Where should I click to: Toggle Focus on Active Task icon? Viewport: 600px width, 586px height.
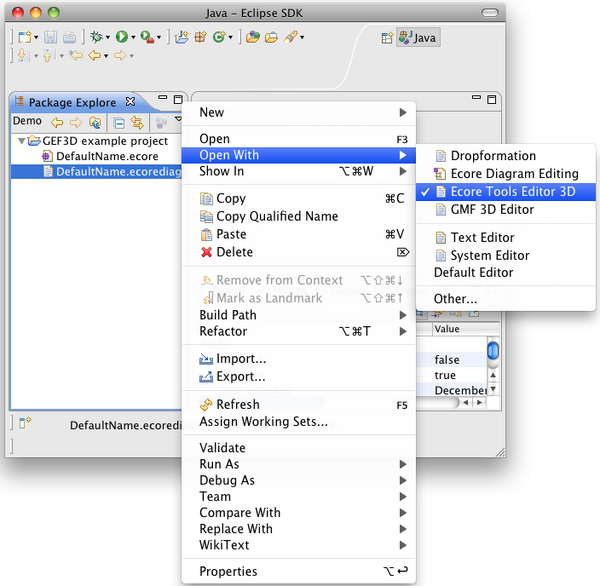coord(161,123)
